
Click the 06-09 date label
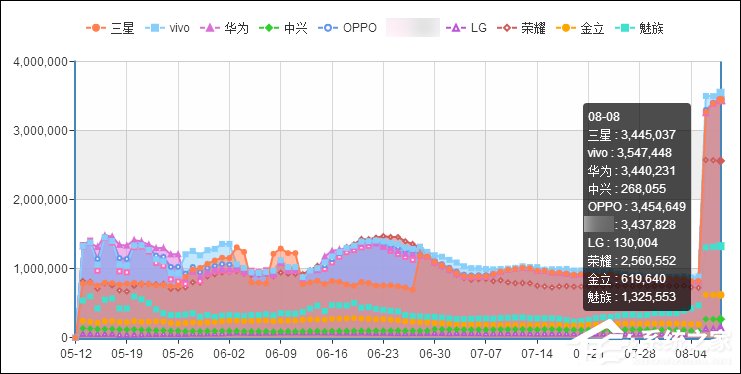(x=280, y=354)
